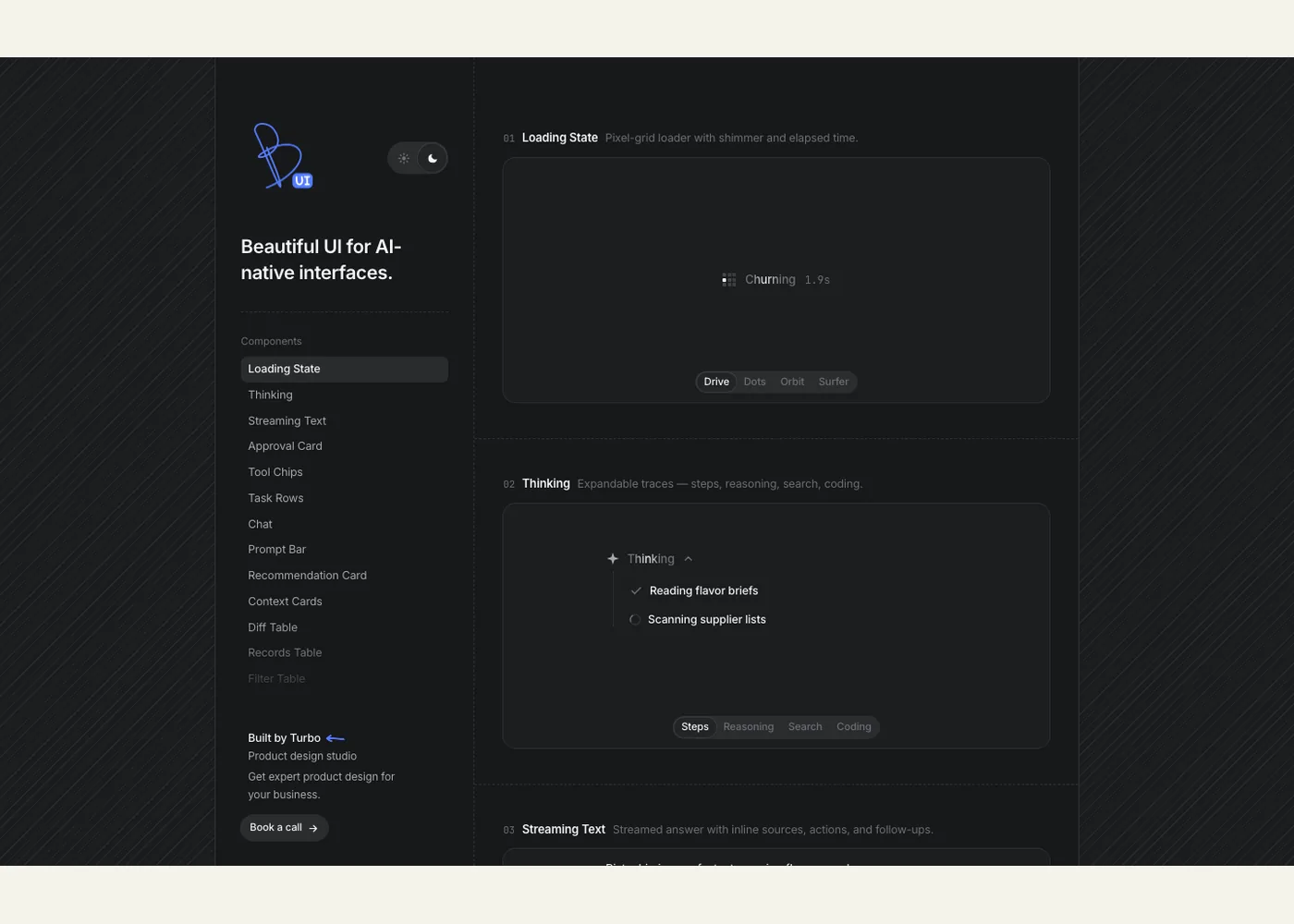The width and height of the screenshot is (1294, 924).
Task: Click the spinner beside Scanning supplier lists
Action: (x=635, y=620)
